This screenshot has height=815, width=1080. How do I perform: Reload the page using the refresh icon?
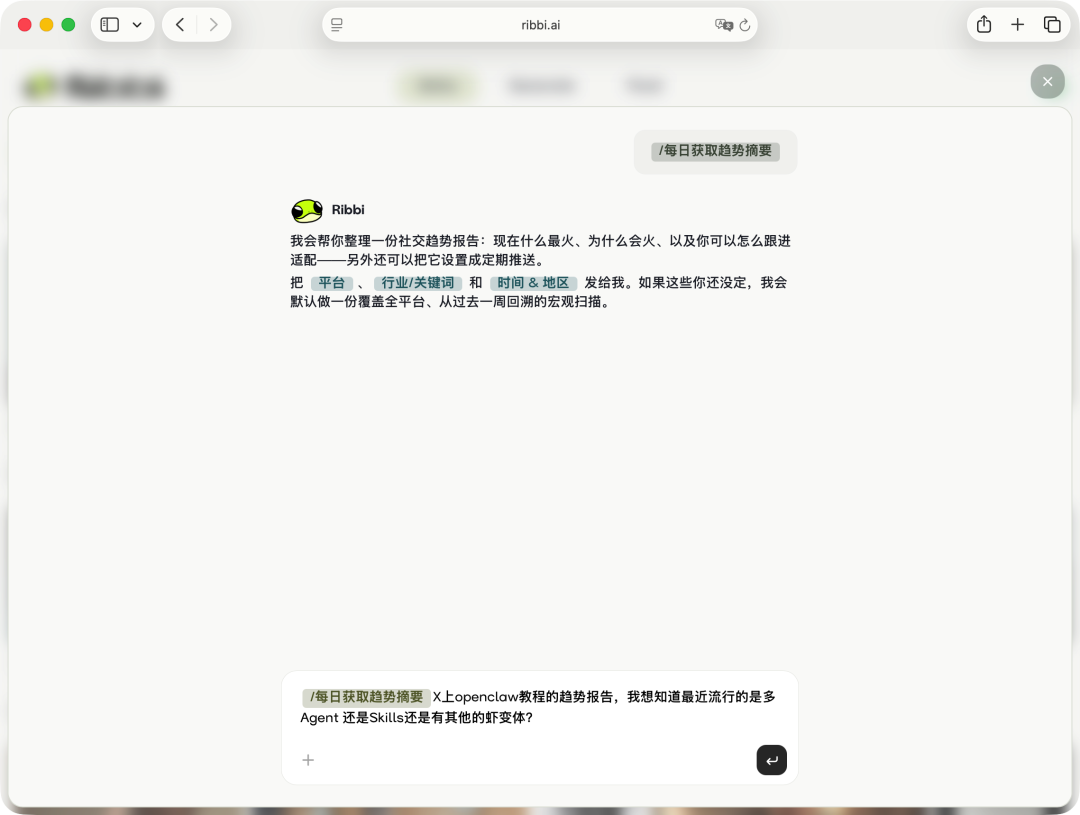(746, 24)
